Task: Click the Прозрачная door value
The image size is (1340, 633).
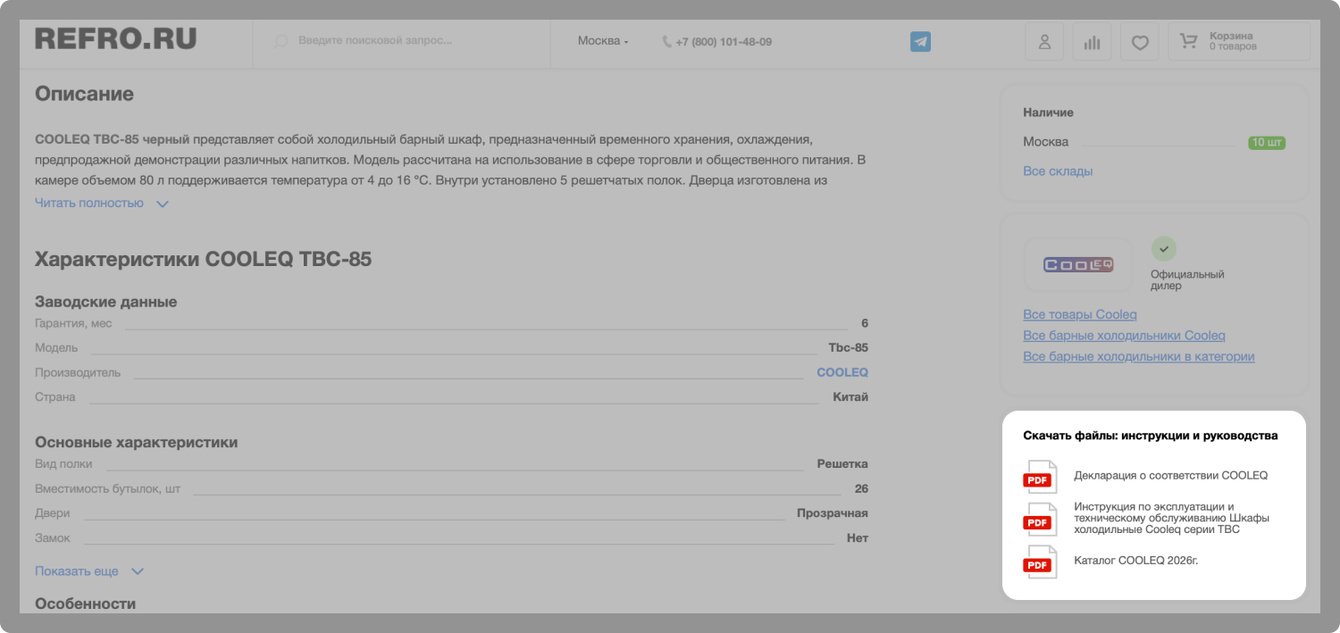Action: tap(832, 513)
